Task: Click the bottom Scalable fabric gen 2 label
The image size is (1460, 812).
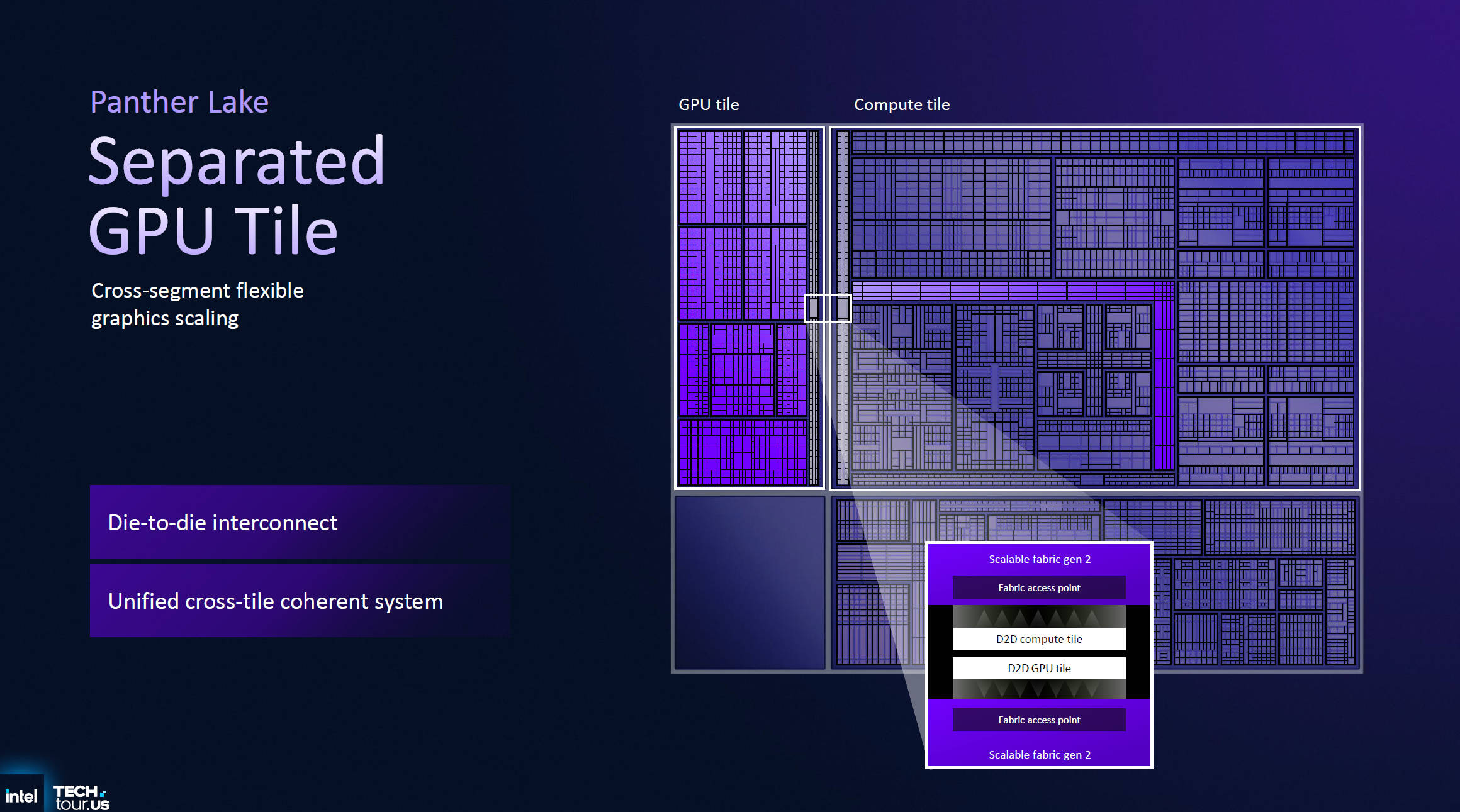Action: pyautogui.click(x=1039, y=754)
